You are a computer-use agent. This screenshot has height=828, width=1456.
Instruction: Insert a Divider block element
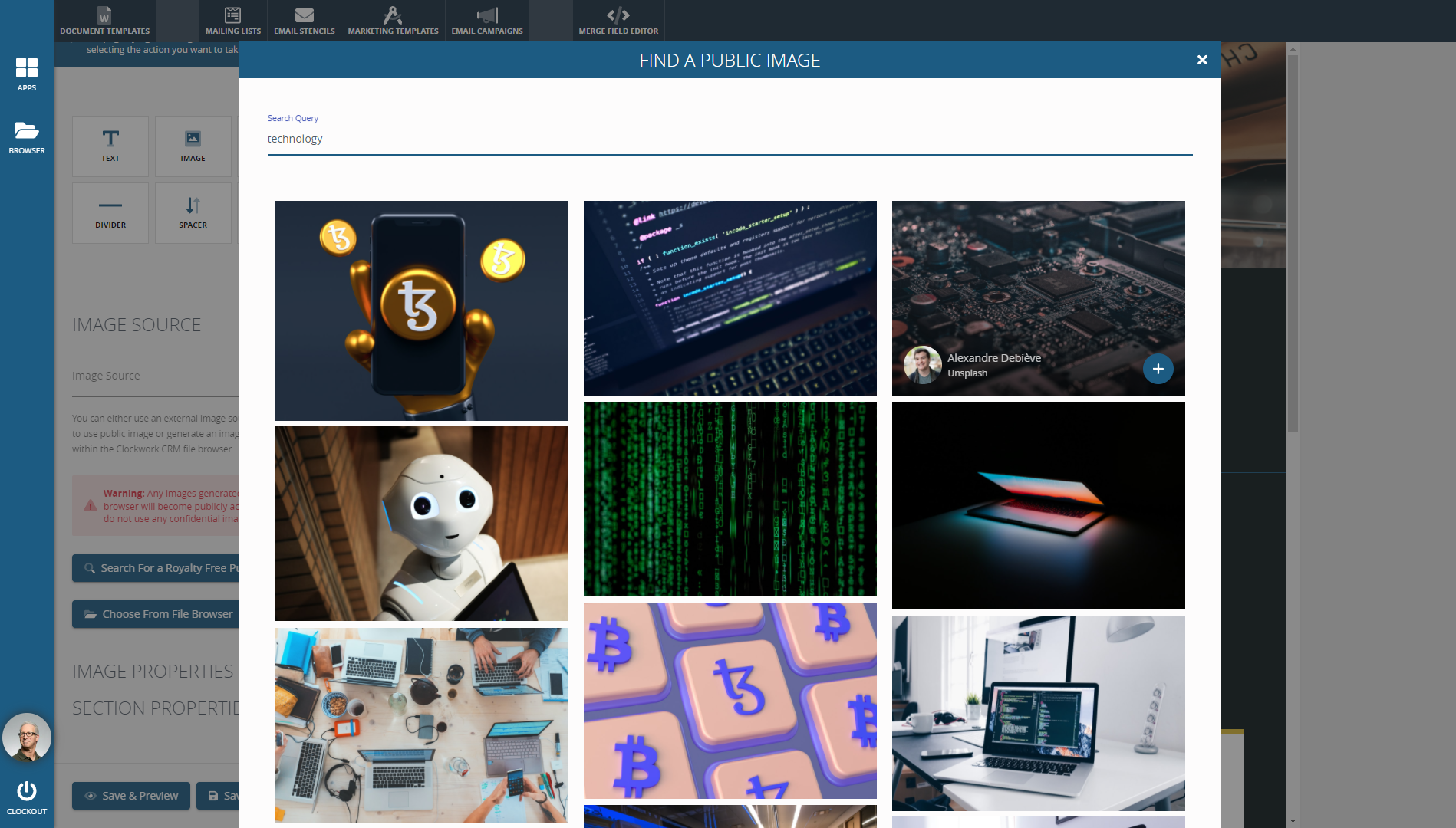(x=110, y=212)
